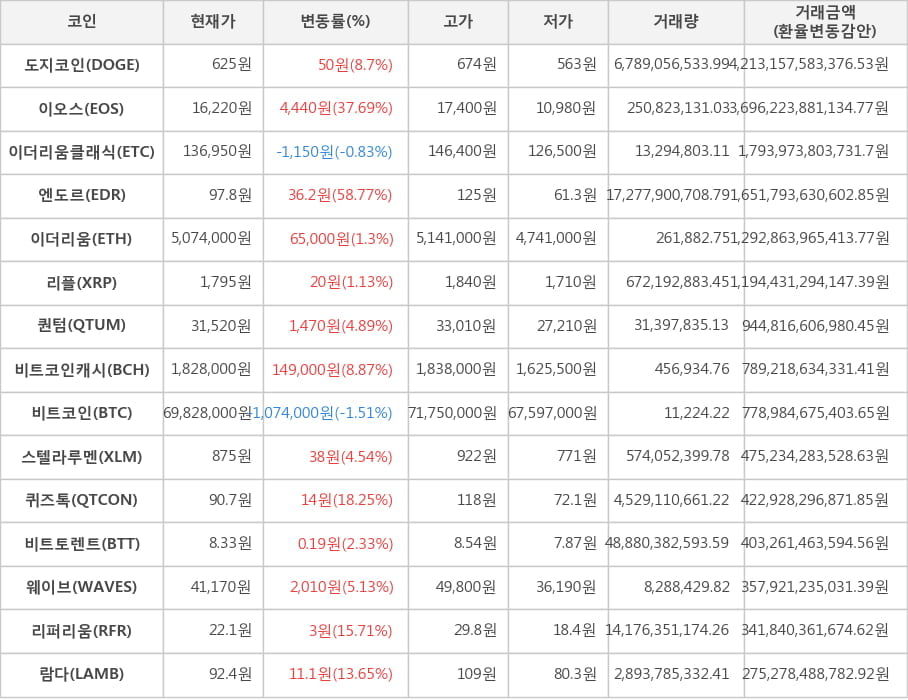This screenshot has width=908, height=700.
Task: Click EOS high price 17,400원
Action: pyautogui.click(x=467, y=108)
